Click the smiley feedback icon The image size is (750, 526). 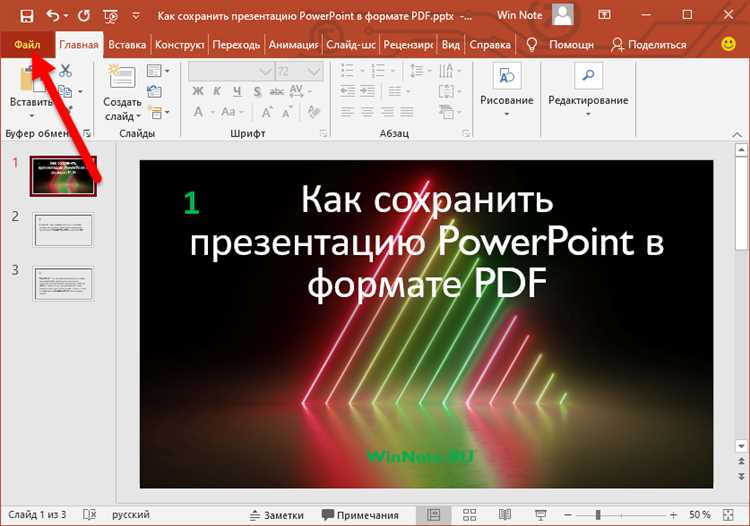pyautogui.click(x=729, y=44)
